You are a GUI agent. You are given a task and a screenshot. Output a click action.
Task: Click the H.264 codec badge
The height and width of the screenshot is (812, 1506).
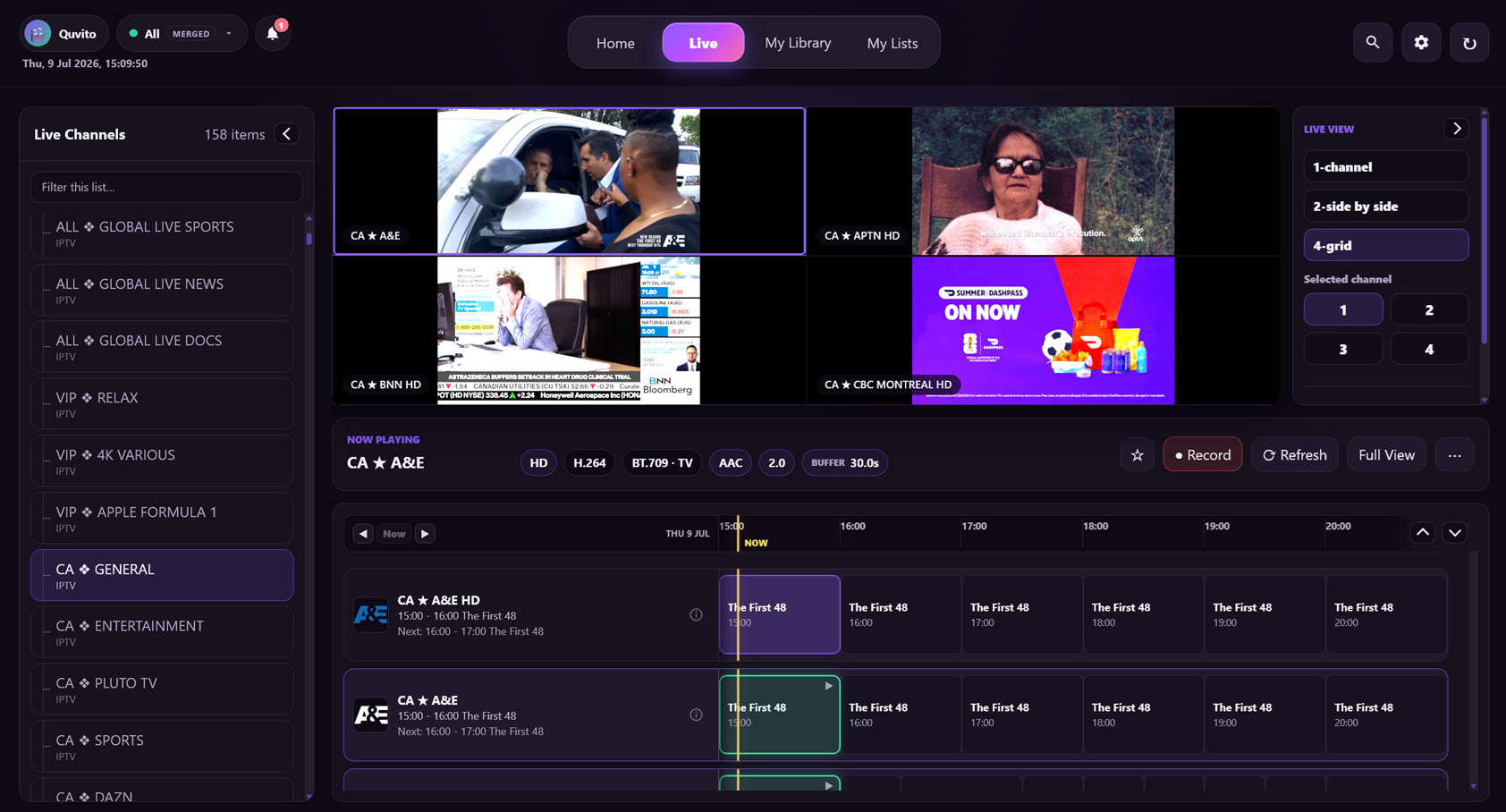pyautogui.click(x=589, y=463)
